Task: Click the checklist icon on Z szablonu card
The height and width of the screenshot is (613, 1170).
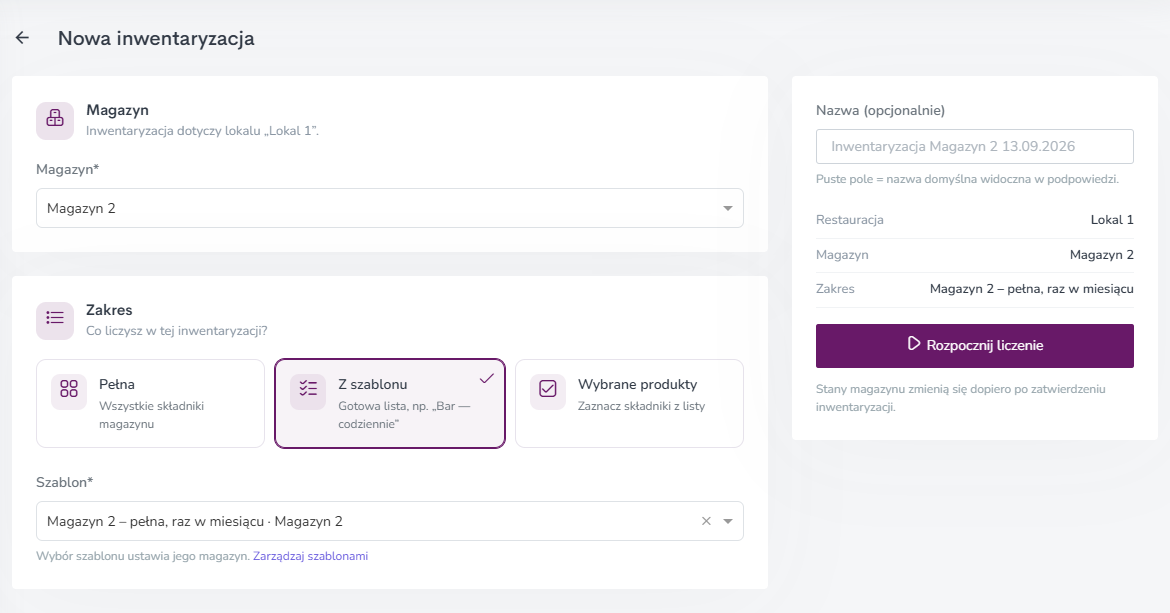Action: click(308, 390)
